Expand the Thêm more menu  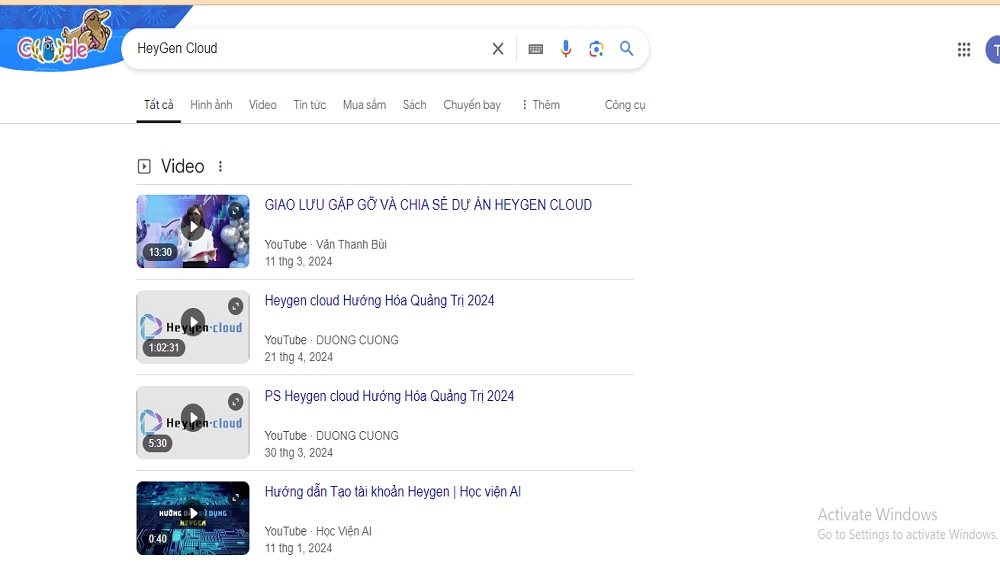pyautogui.click(x=540, y=105)
